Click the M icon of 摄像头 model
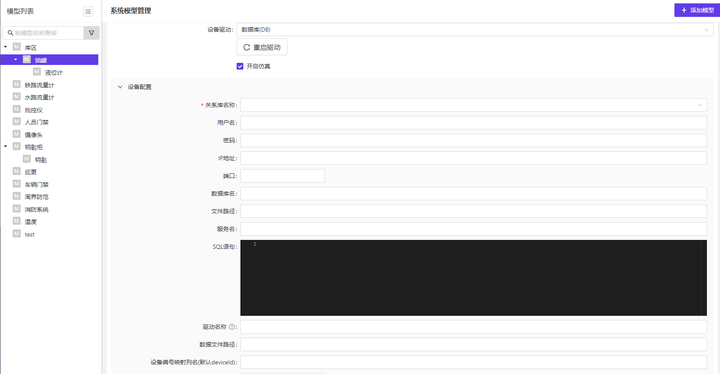Viewport: 720px width, 374px height. (17, 134)
